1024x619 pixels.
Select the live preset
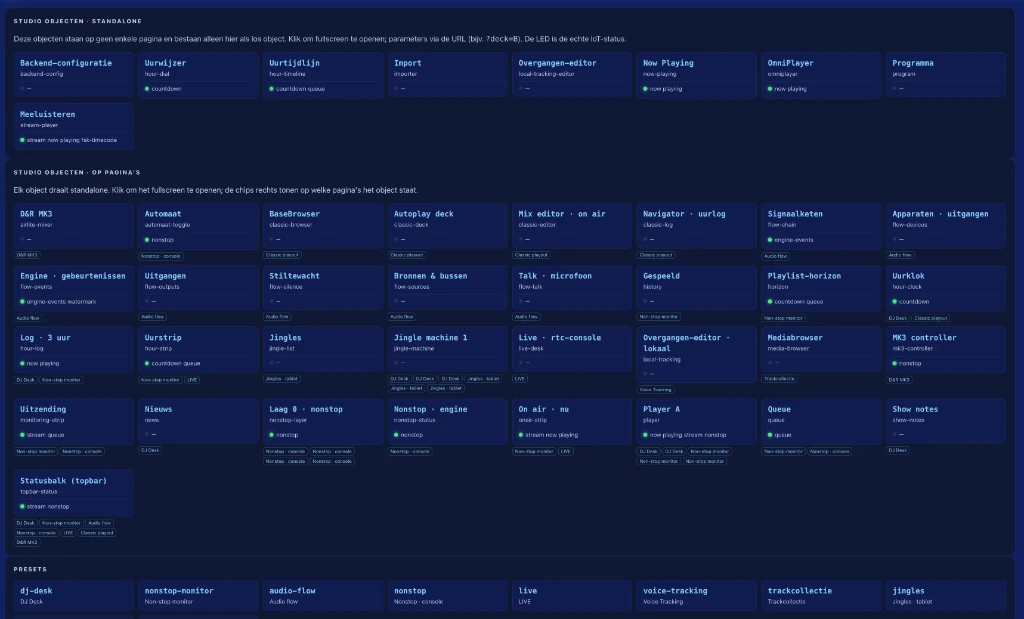(x=572, y=595)
